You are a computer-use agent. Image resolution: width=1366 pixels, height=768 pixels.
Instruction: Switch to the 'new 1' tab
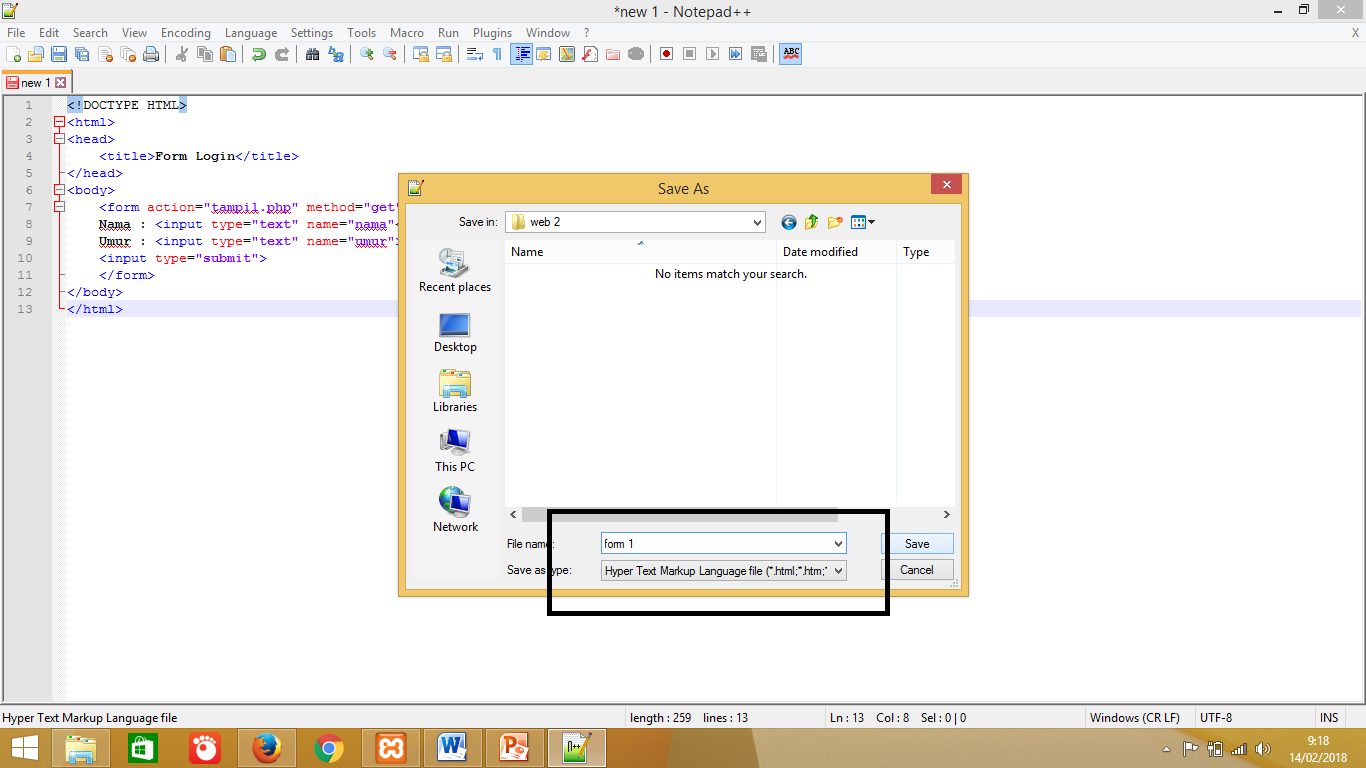pos(35,82)
